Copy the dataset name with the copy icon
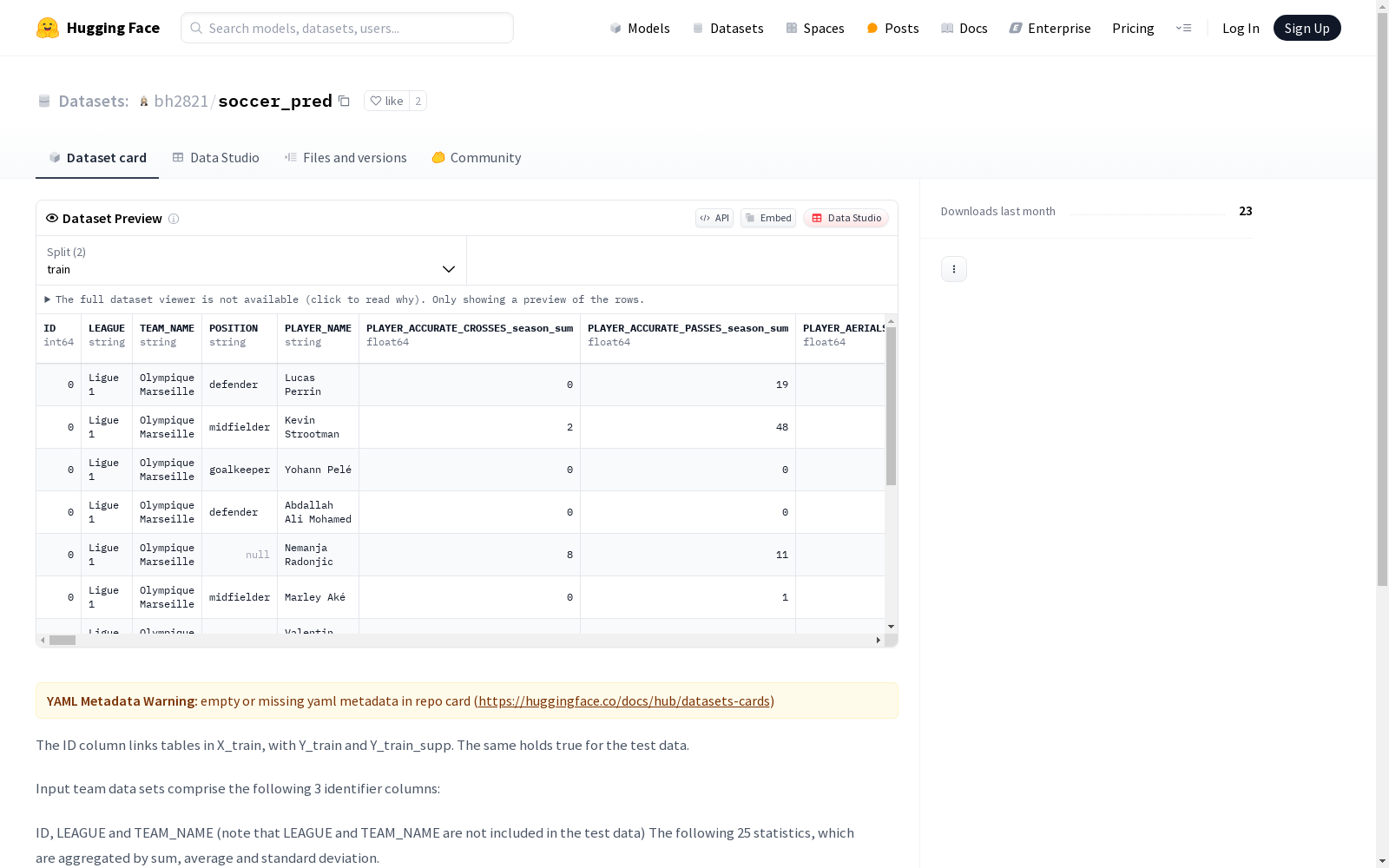 tap(344, 101)
